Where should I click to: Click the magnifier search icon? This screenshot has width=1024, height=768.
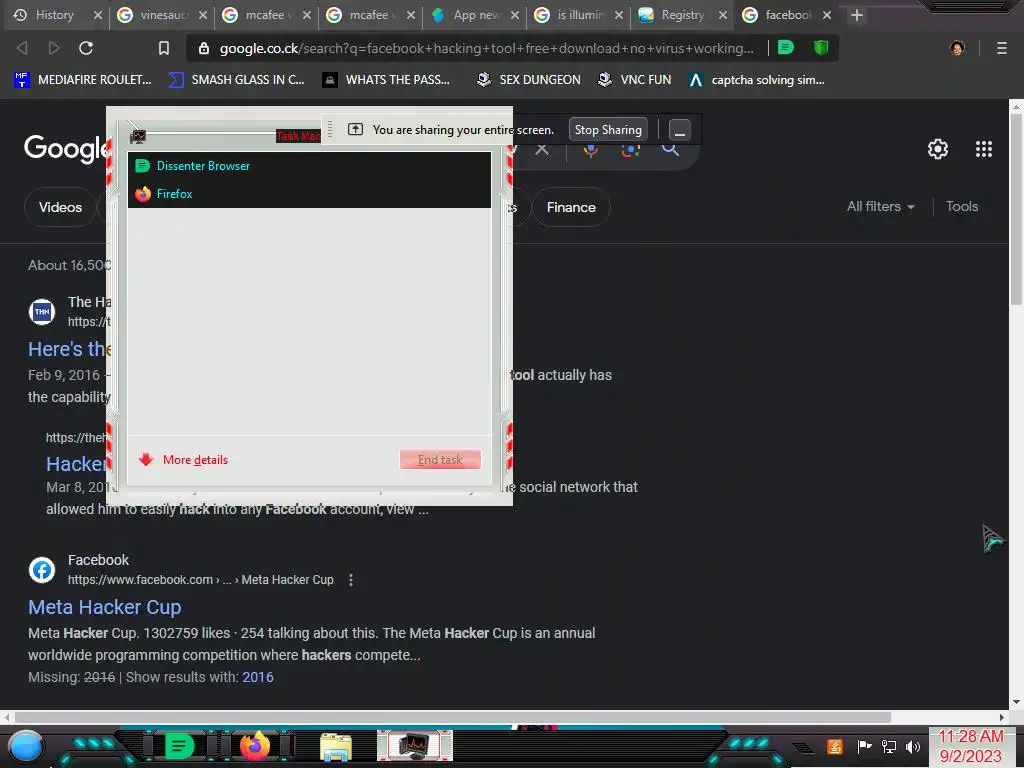(x=671, y=150)
